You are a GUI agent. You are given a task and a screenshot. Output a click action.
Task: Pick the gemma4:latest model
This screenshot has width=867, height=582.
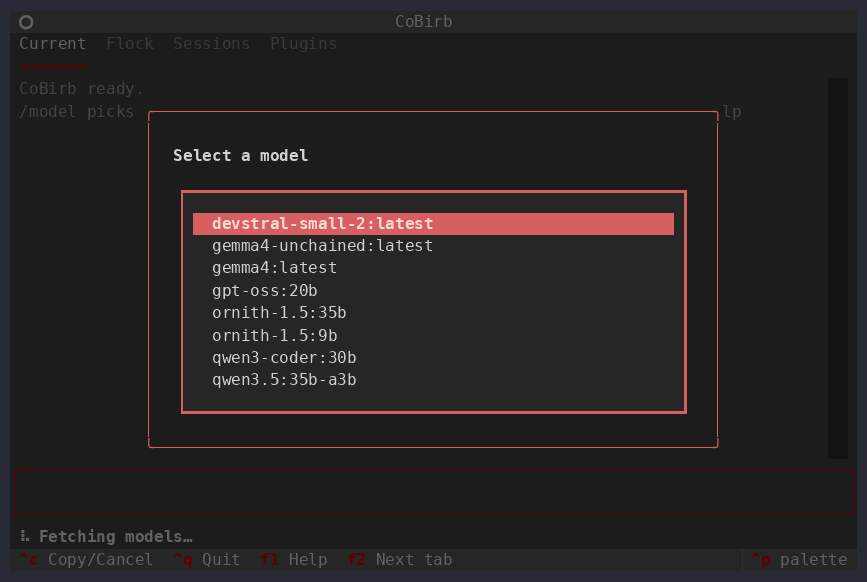433,268
